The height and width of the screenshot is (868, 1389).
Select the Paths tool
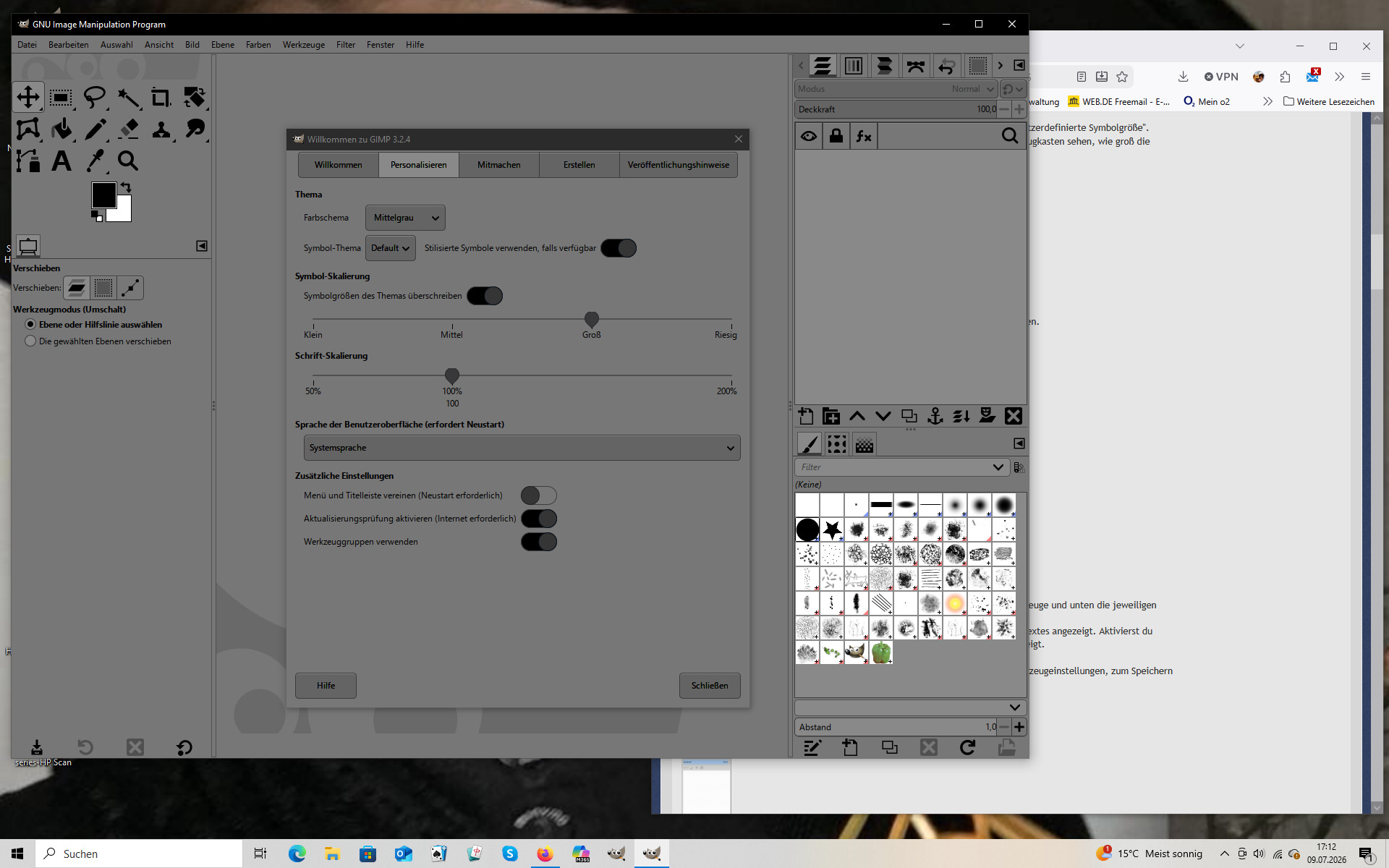(28, 161)
